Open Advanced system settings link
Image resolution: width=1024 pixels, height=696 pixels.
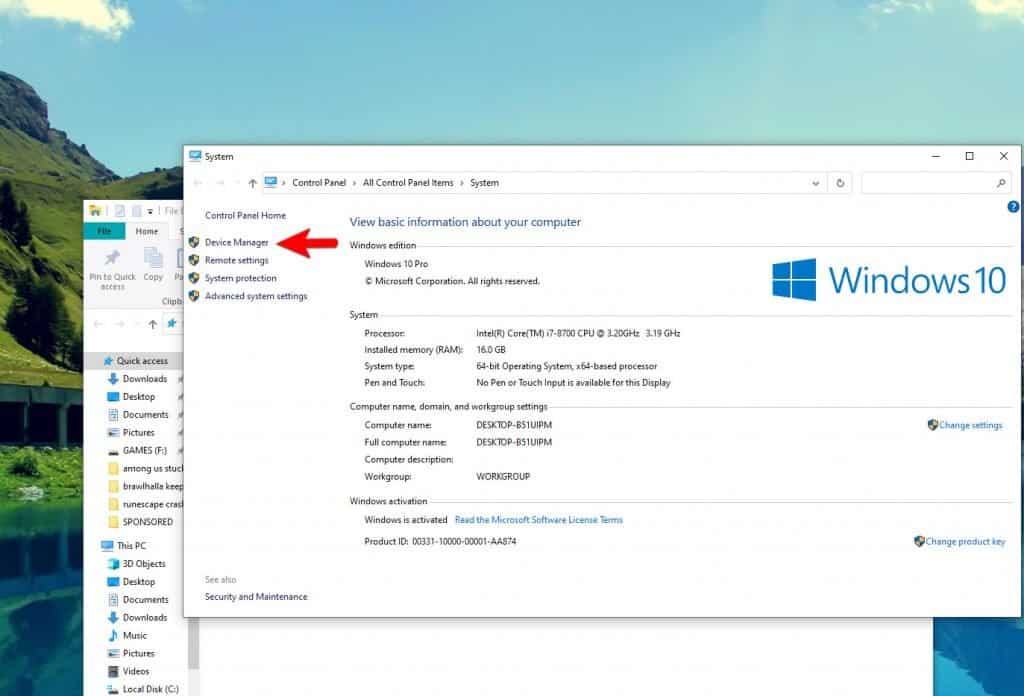(256, 296)
